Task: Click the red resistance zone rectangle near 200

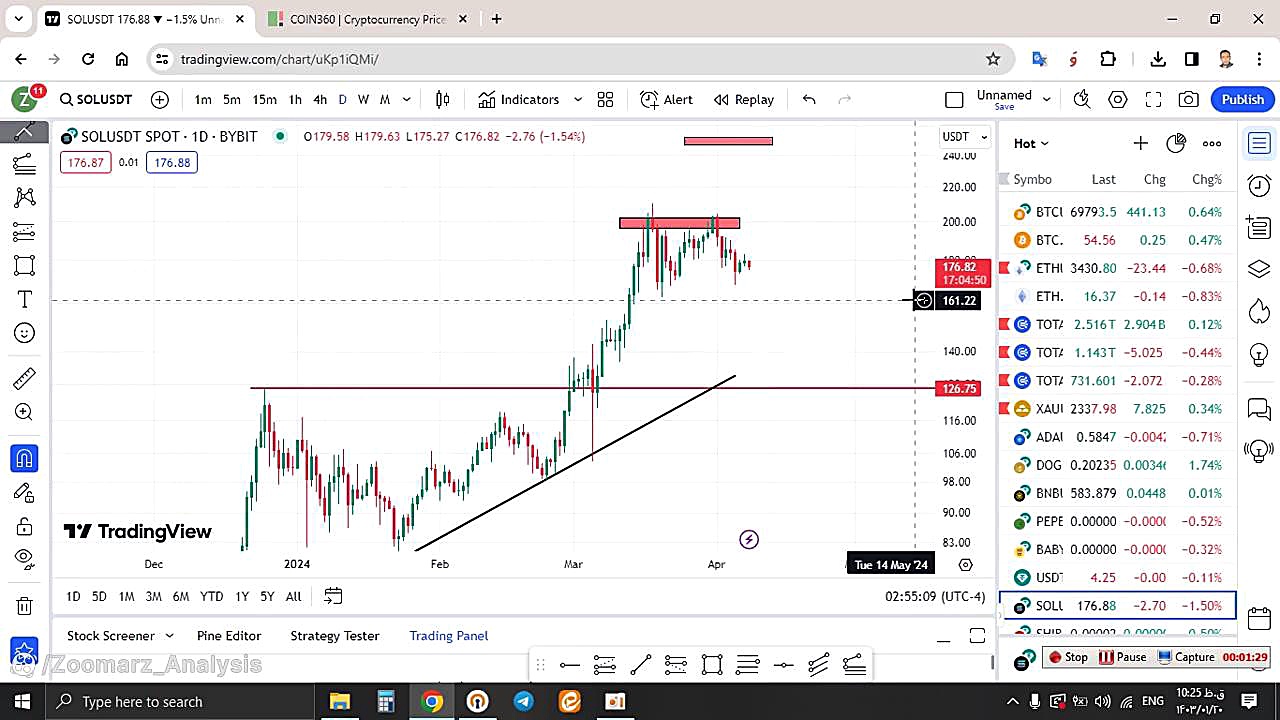Action: tap(680, 223)
